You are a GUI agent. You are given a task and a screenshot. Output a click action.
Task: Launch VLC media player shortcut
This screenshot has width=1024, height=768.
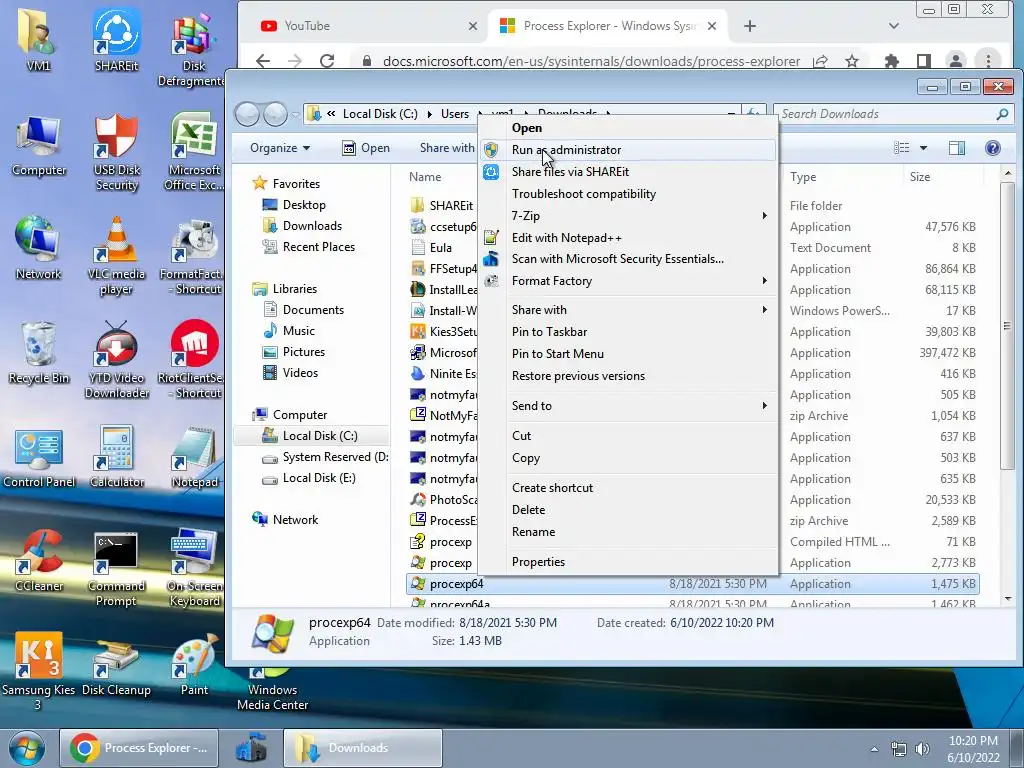116,256
